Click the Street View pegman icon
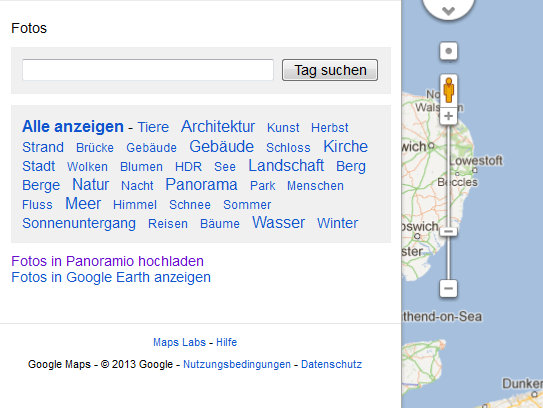 point(449,90)
